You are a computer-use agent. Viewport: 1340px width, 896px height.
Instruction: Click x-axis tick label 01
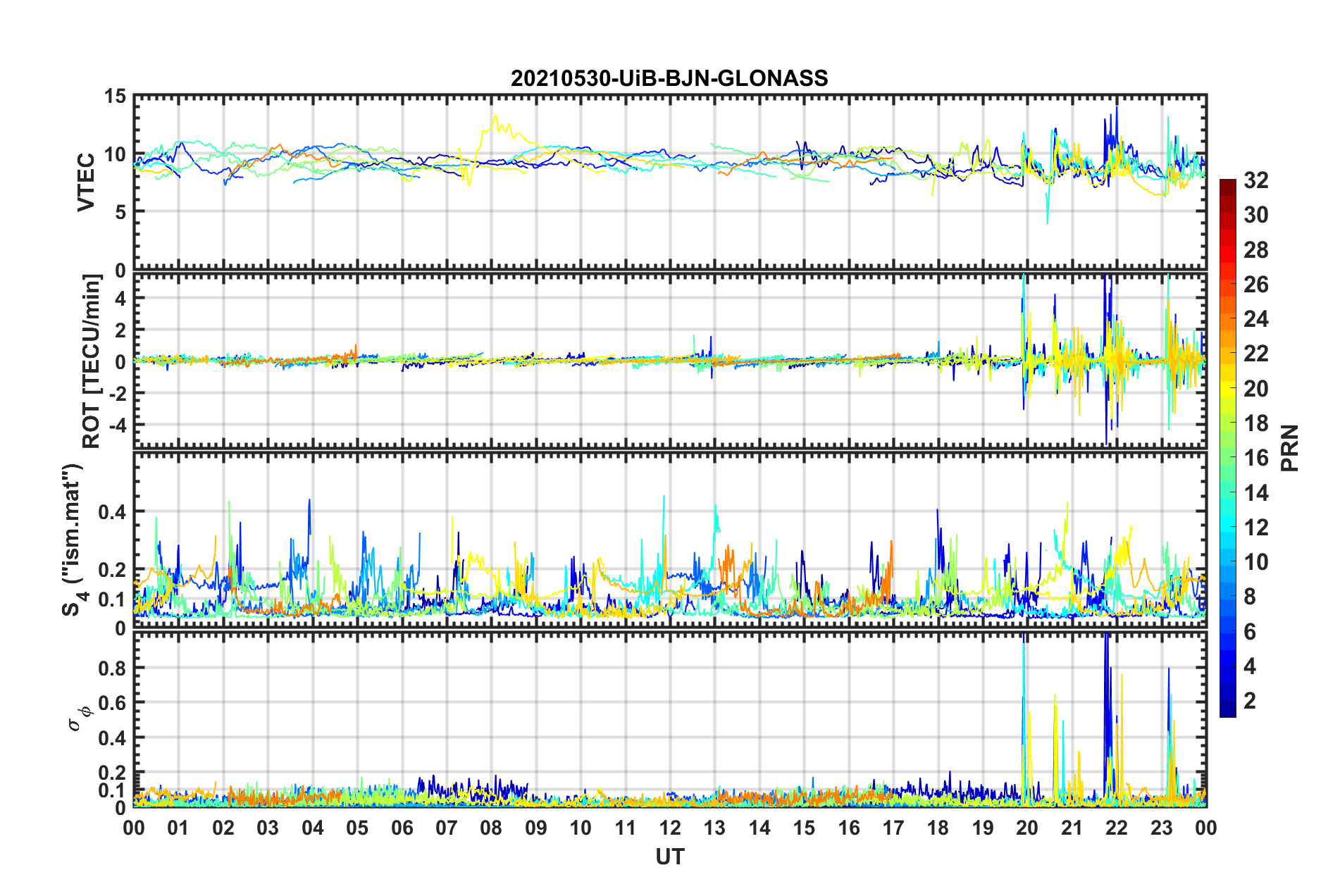click(x=178, y=828)
